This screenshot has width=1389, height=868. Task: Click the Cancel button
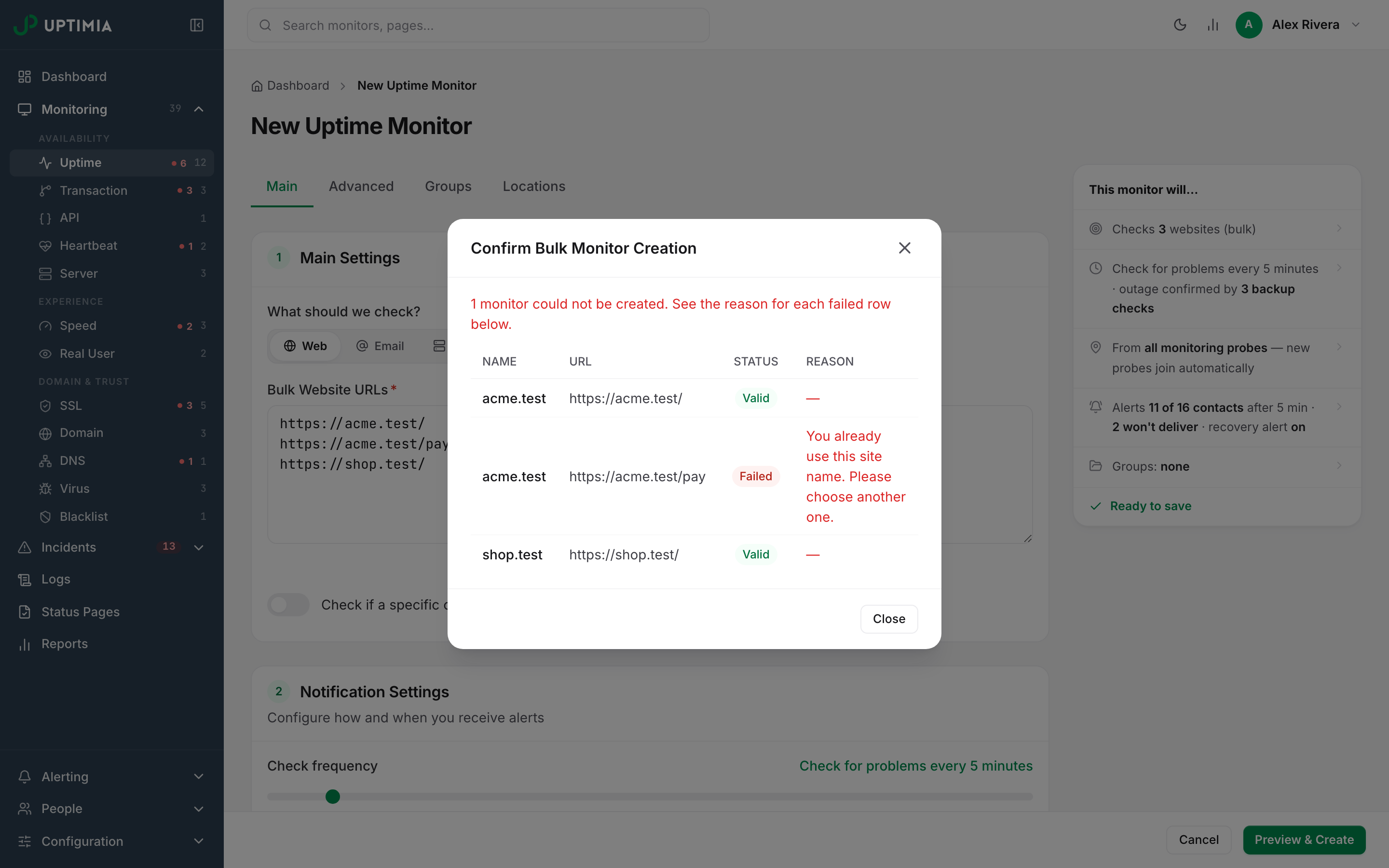click(x=1198, y=839)
